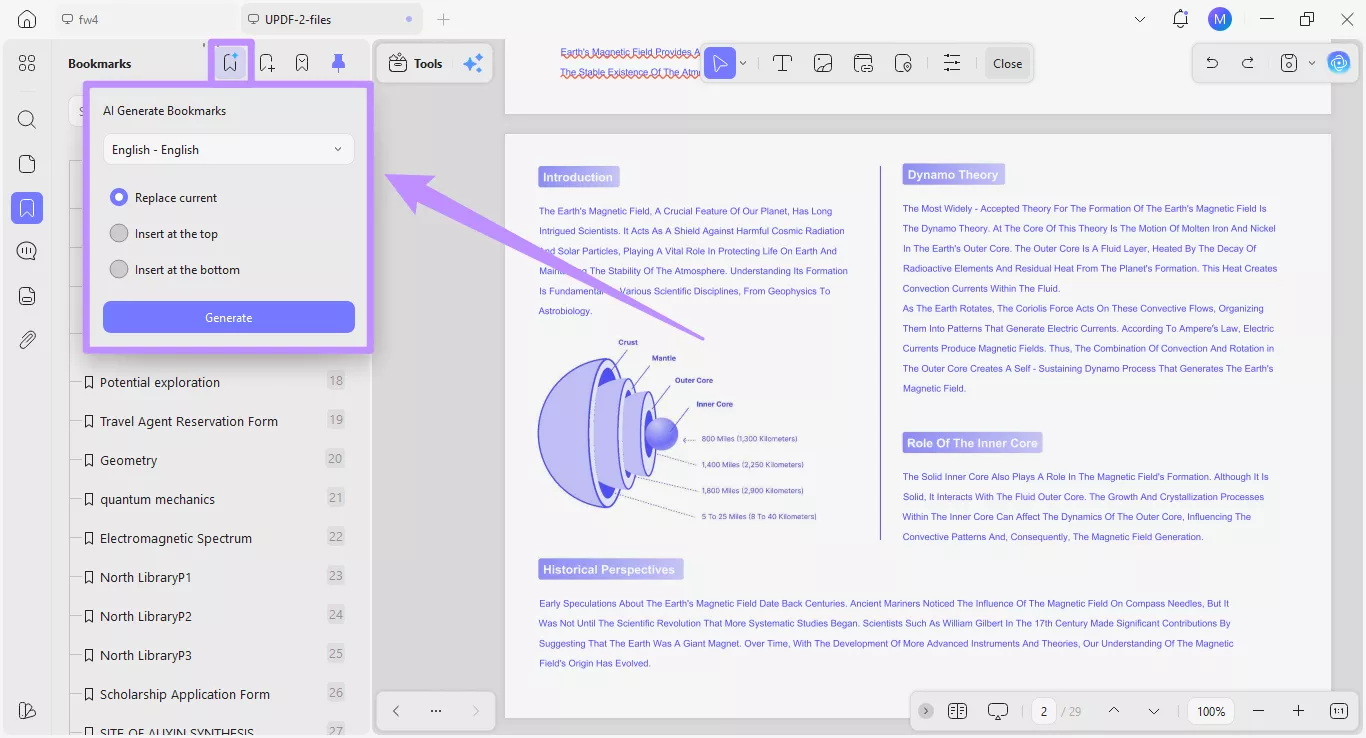Open the image insertion tool

(x=823, y=63)
